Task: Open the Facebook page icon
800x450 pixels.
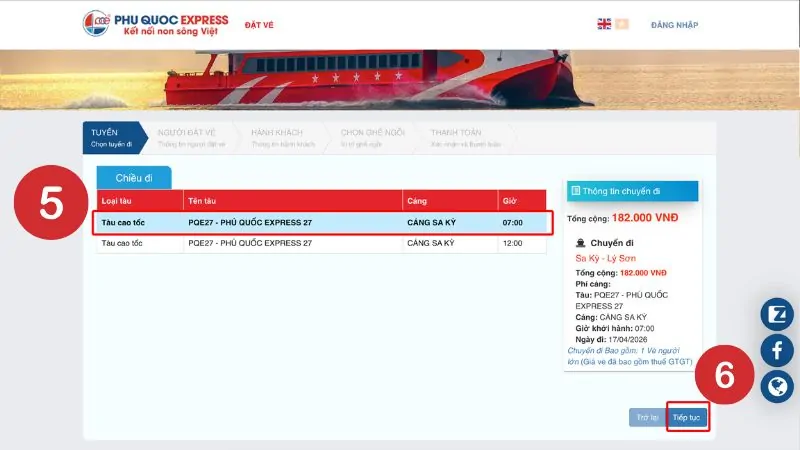Action: [777, 351]
